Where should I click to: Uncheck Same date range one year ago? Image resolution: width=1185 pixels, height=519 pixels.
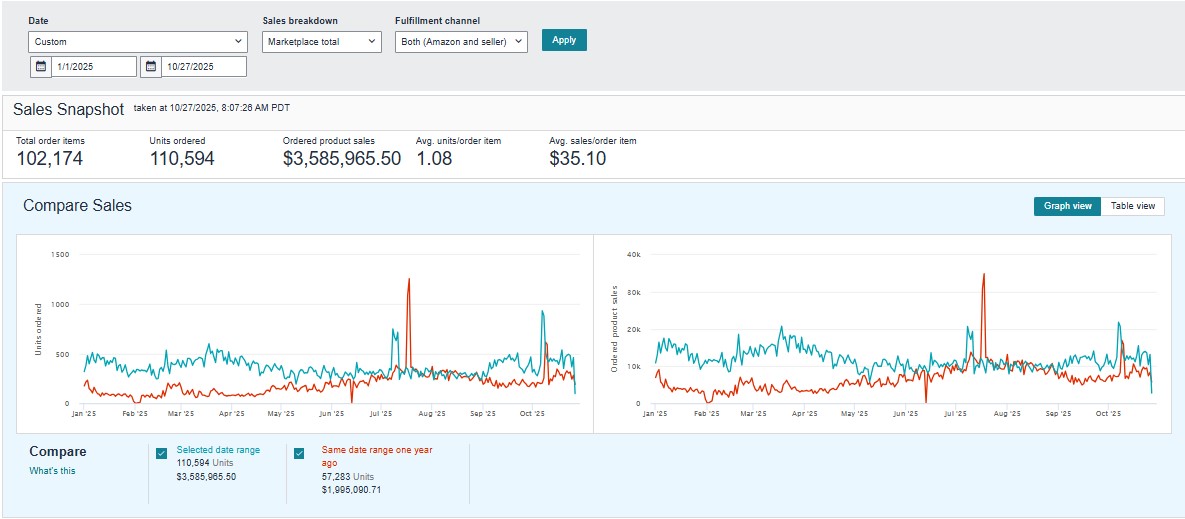[x=300, y=453]
